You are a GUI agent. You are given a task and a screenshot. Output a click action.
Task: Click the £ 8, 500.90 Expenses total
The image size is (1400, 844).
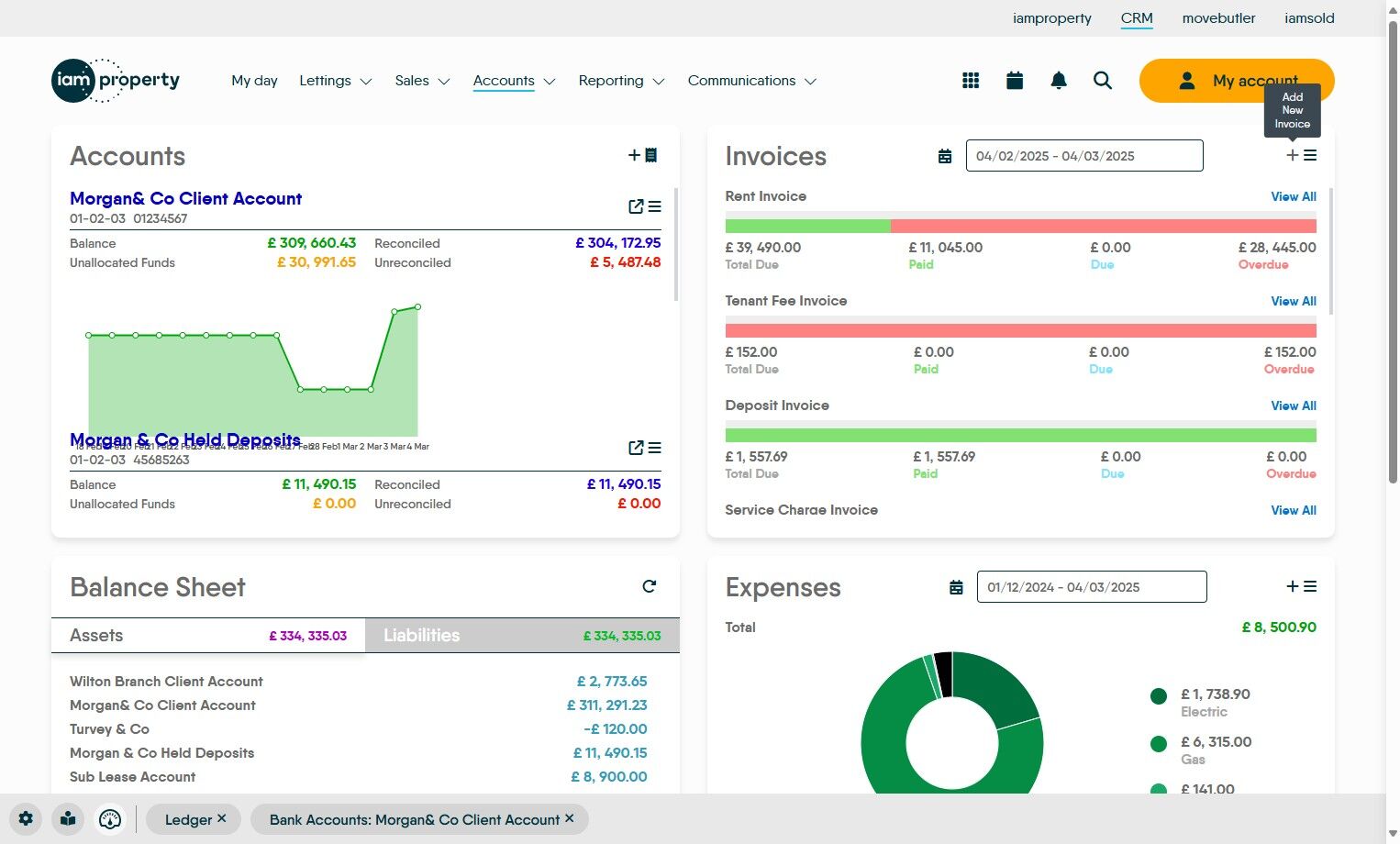tap(1279, 627)
